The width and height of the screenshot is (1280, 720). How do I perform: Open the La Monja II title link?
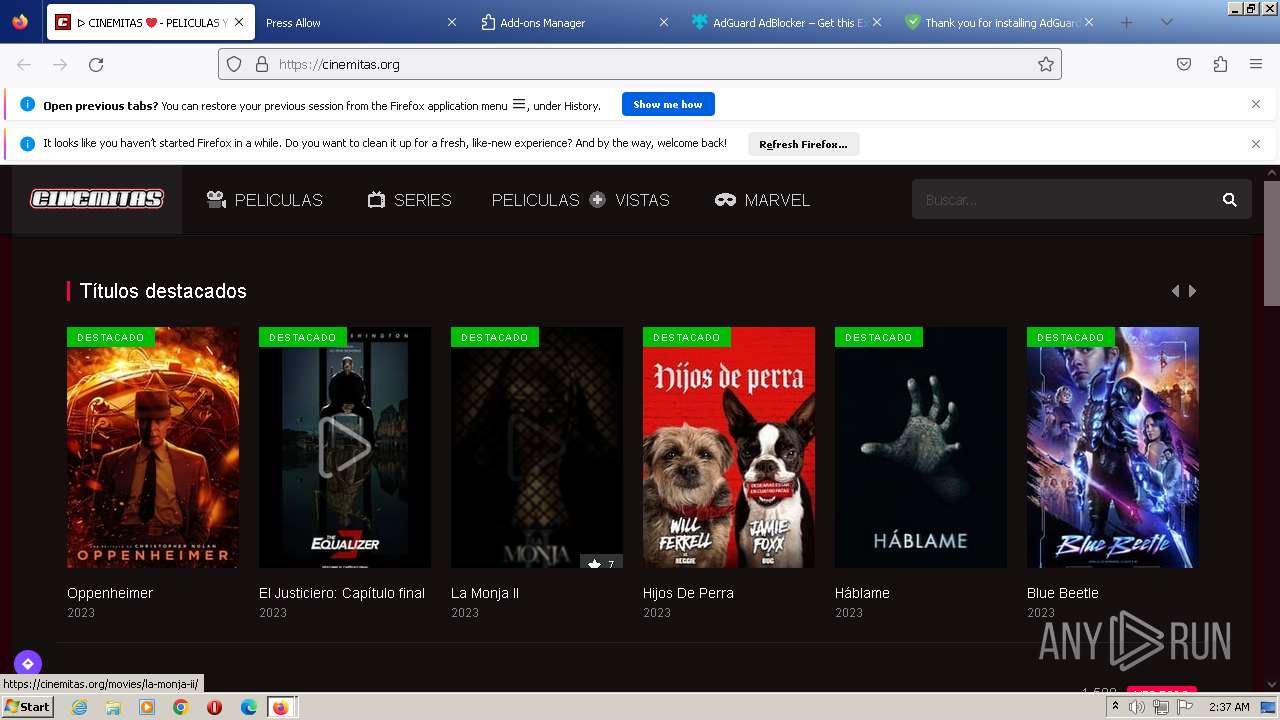click(485, 593)
